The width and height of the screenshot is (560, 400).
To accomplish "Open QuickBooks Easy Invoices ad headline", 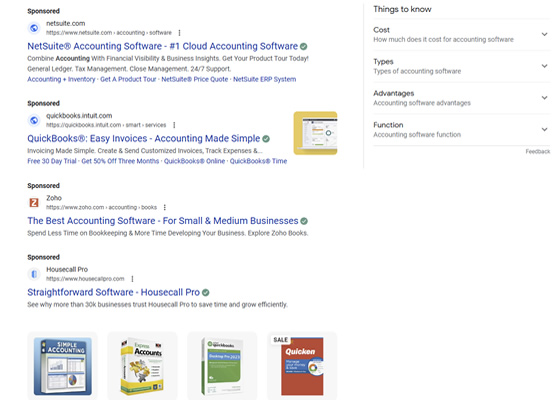I will coord(144,138).
